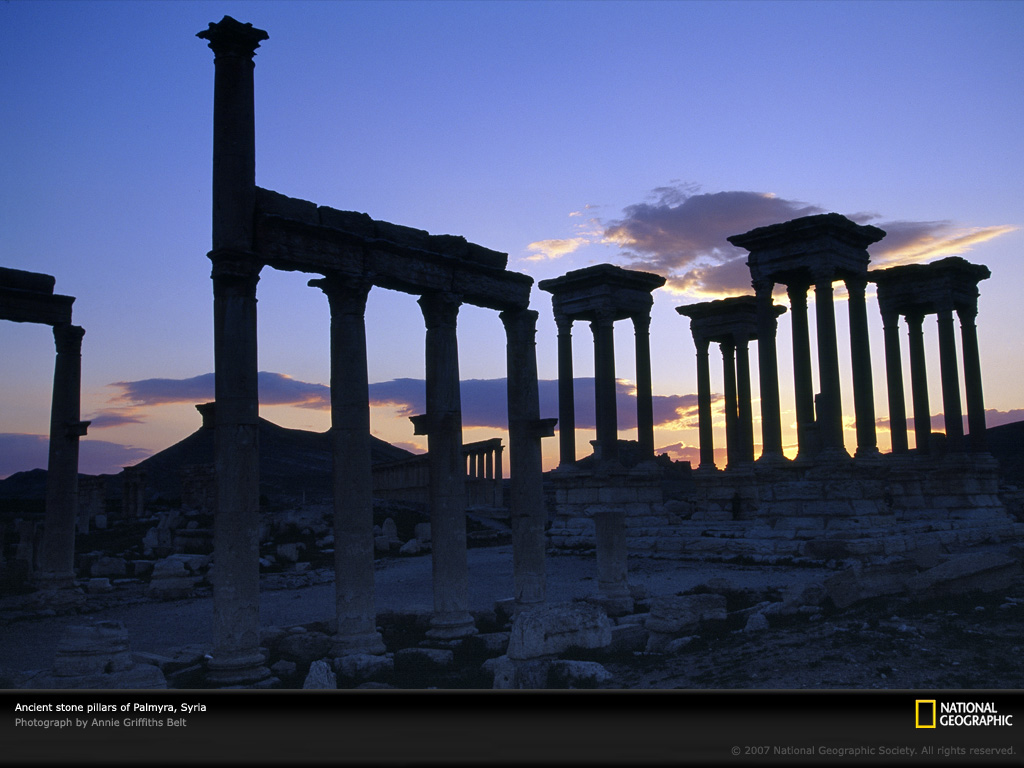Click the stepped stone platform under the right pillars
This screenshot has width=1024, height=768.
point(780,510)
